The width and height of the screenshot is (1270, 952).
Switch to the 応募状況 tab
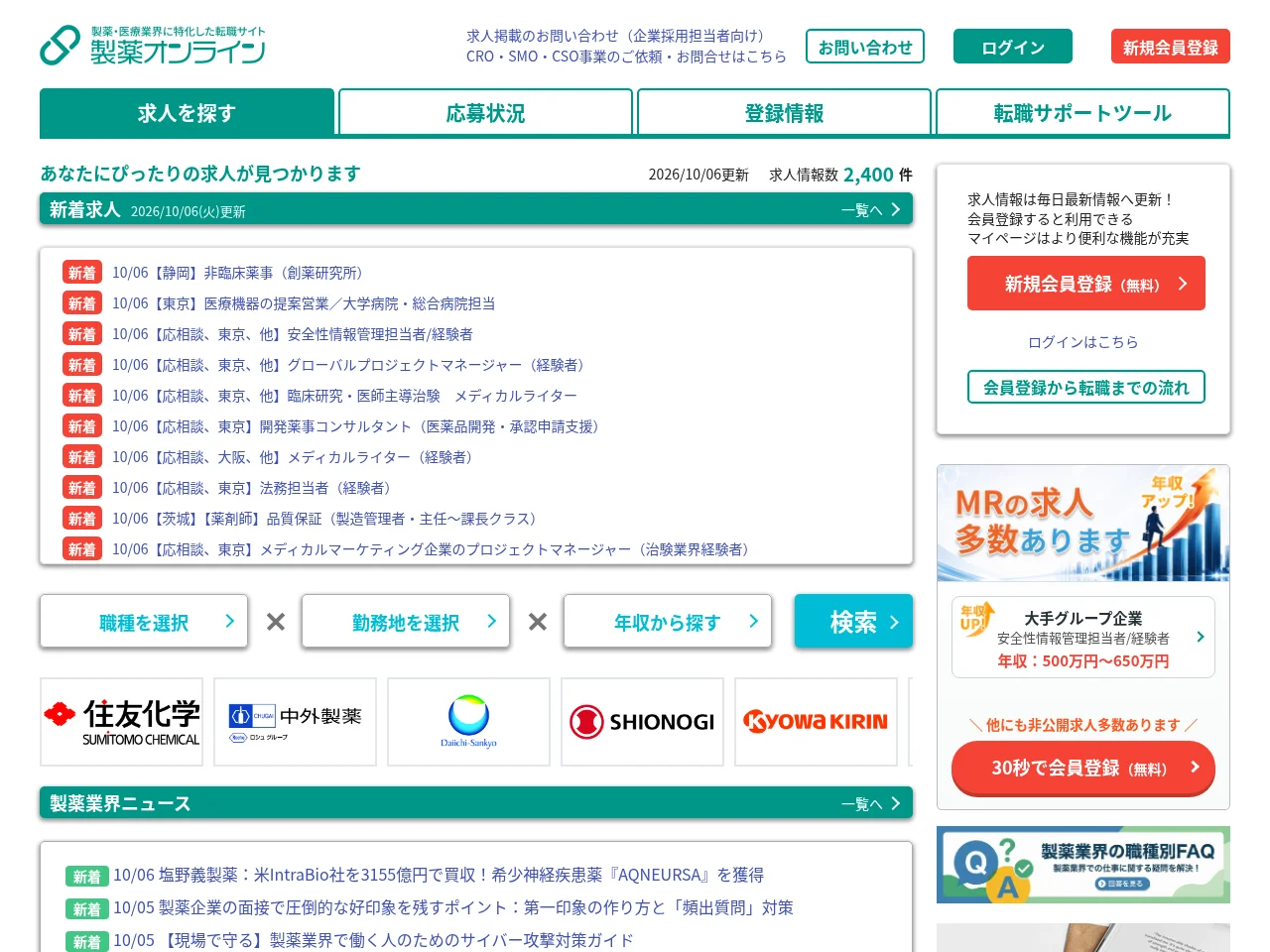[485, 112]
